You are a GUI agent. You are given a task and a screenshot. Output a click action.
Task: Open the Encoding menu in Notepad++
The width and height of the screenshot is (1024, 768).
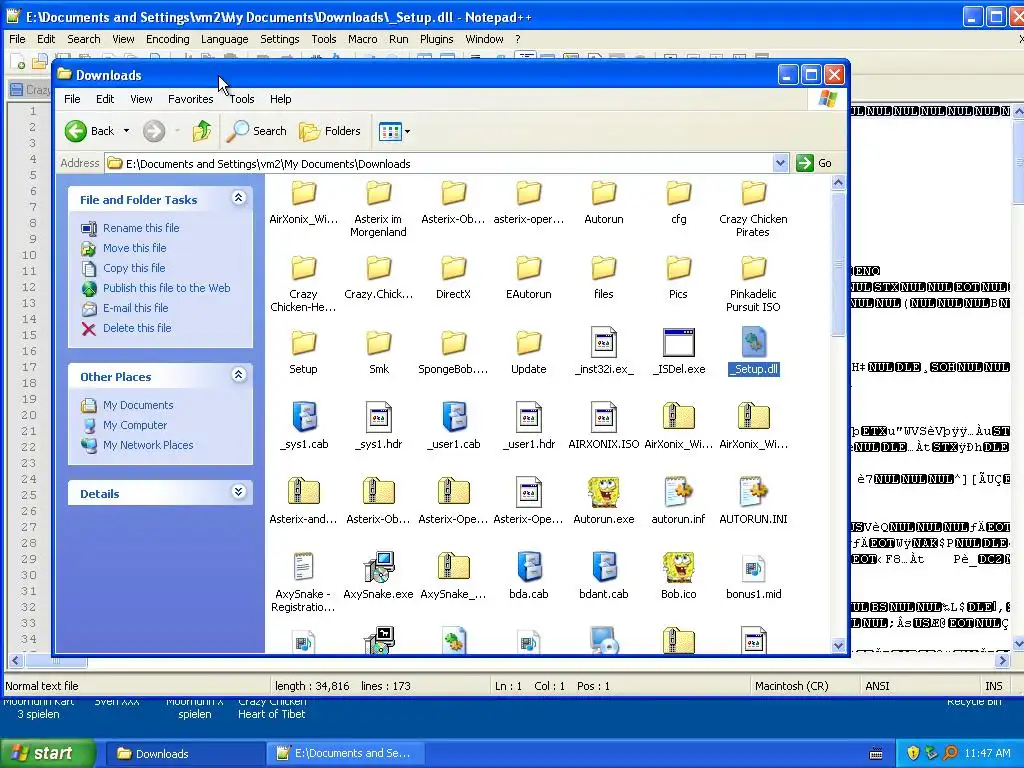tap(168, 39)
